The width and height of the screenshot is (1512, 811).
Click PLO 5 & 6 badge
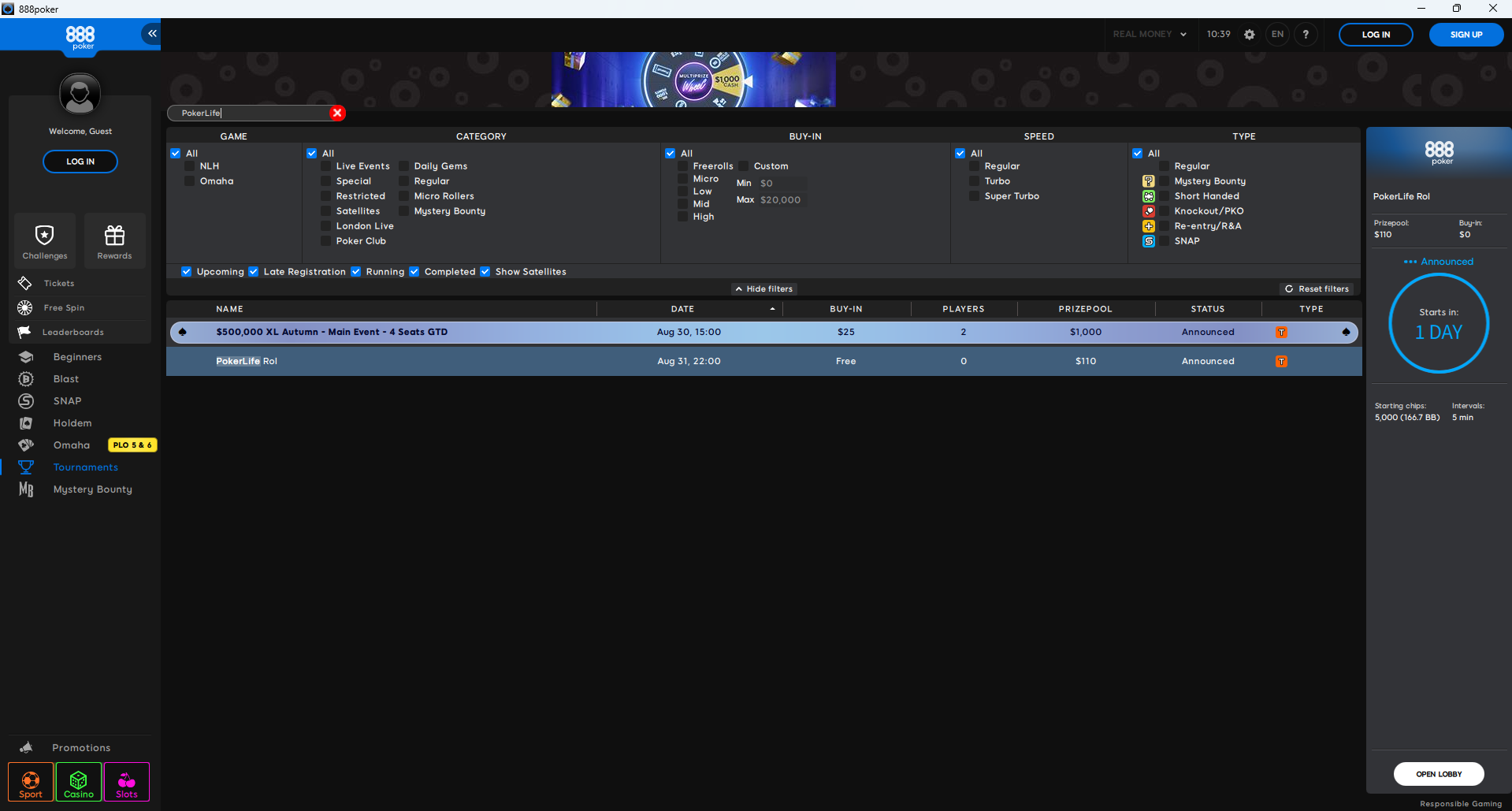click(x=132, y=445)
